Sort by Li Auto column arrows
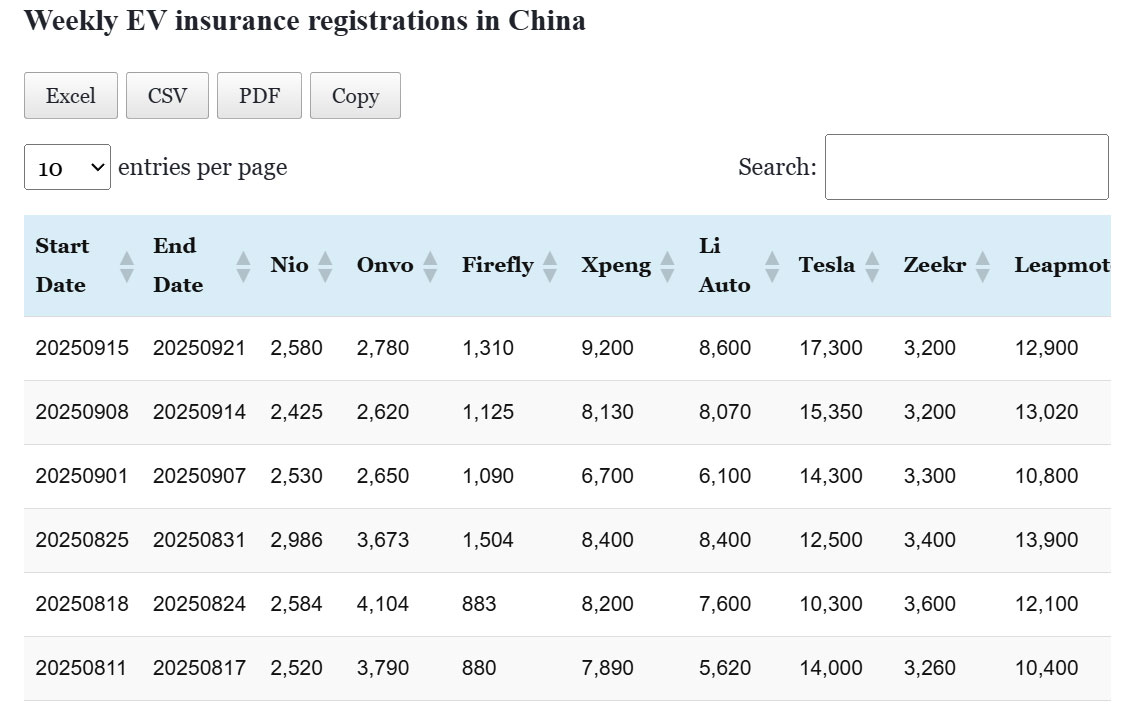The image size is (1122, 709). pos(772,266)
